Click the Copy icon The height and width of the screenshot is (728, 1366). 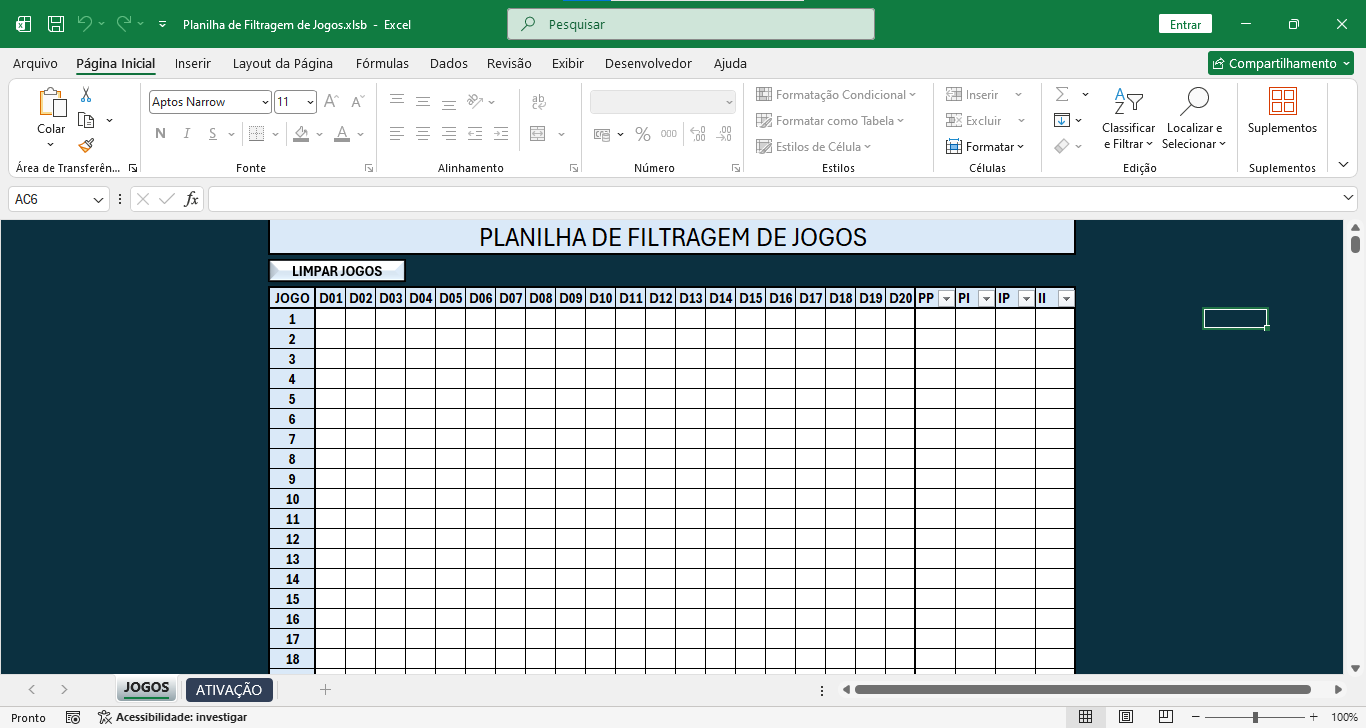[x=86, y=120]
